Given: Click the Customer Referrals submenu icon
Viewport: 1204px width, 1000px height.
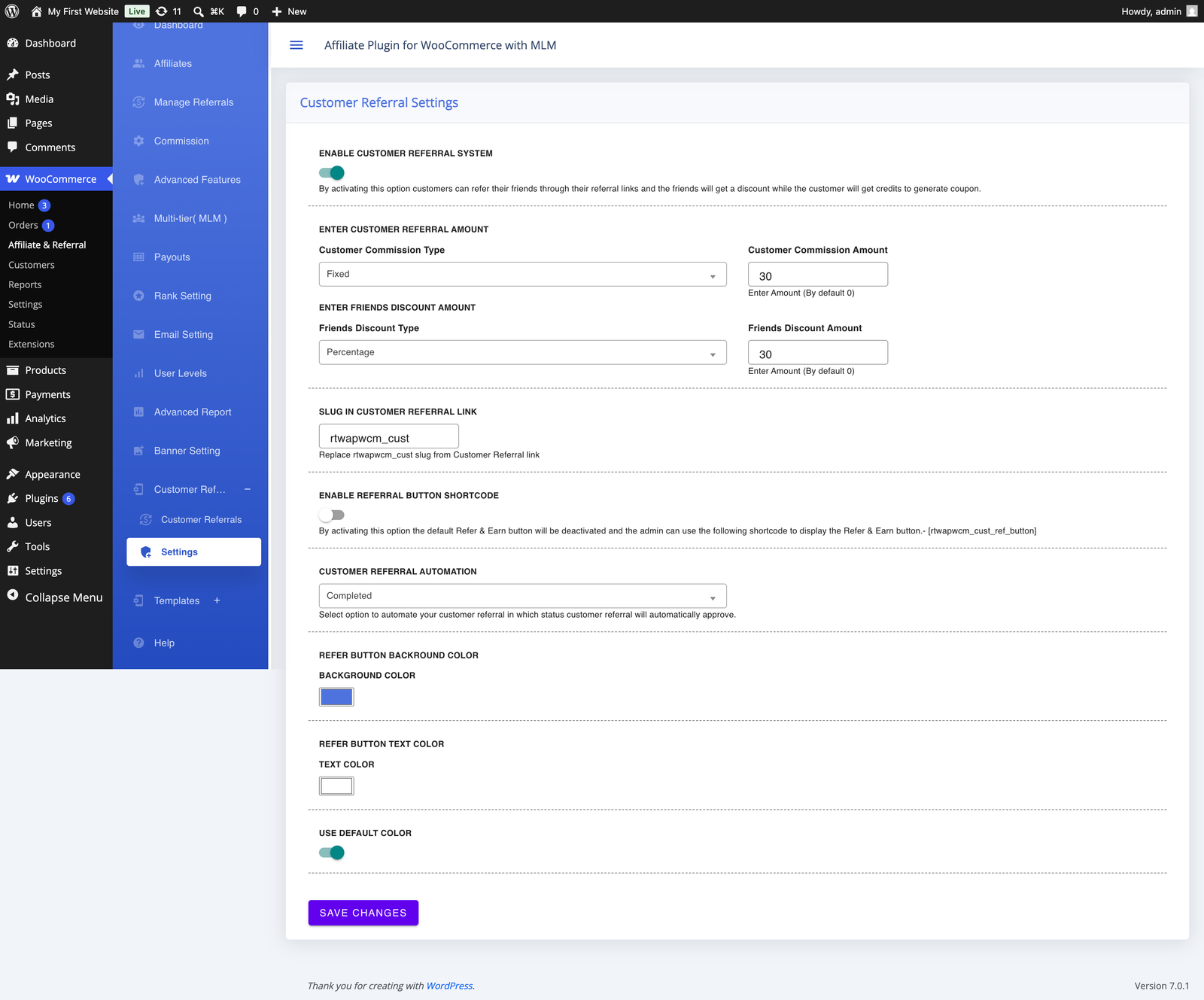Looking at the screenshot, I should pos(146,520).
